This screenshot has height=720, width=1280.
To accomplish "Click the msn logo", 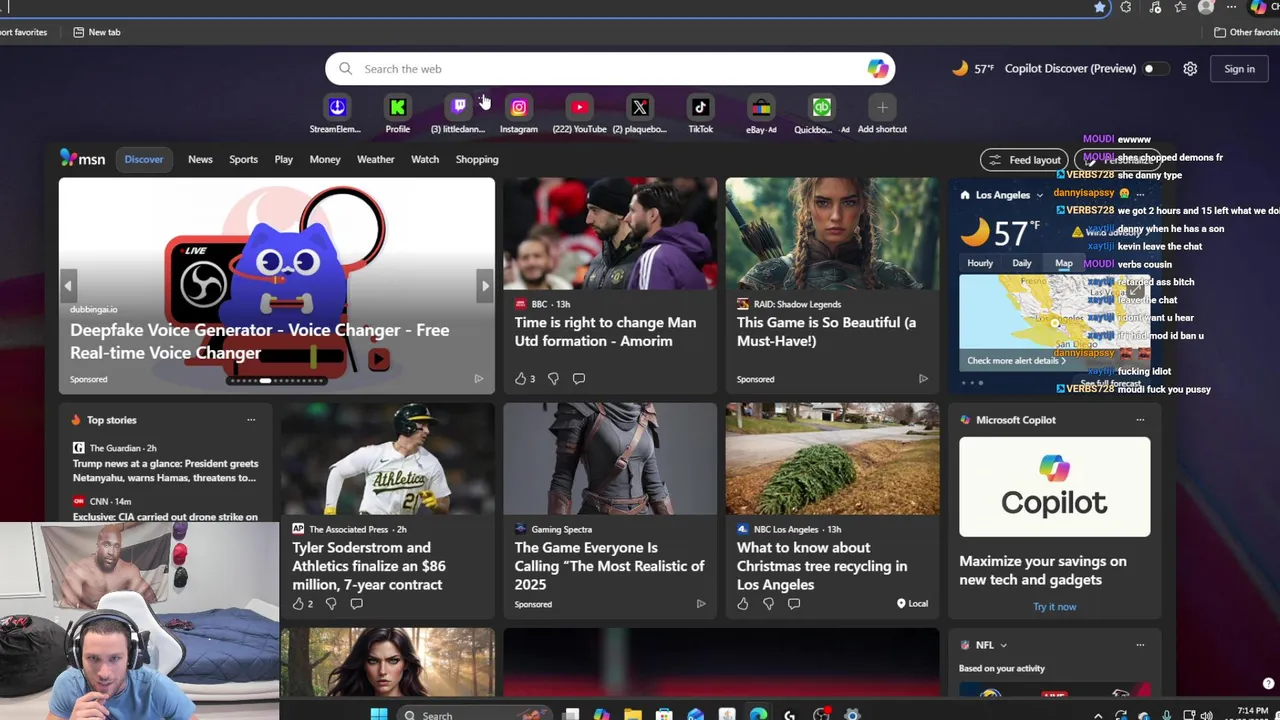I will [x=82, y=159].
